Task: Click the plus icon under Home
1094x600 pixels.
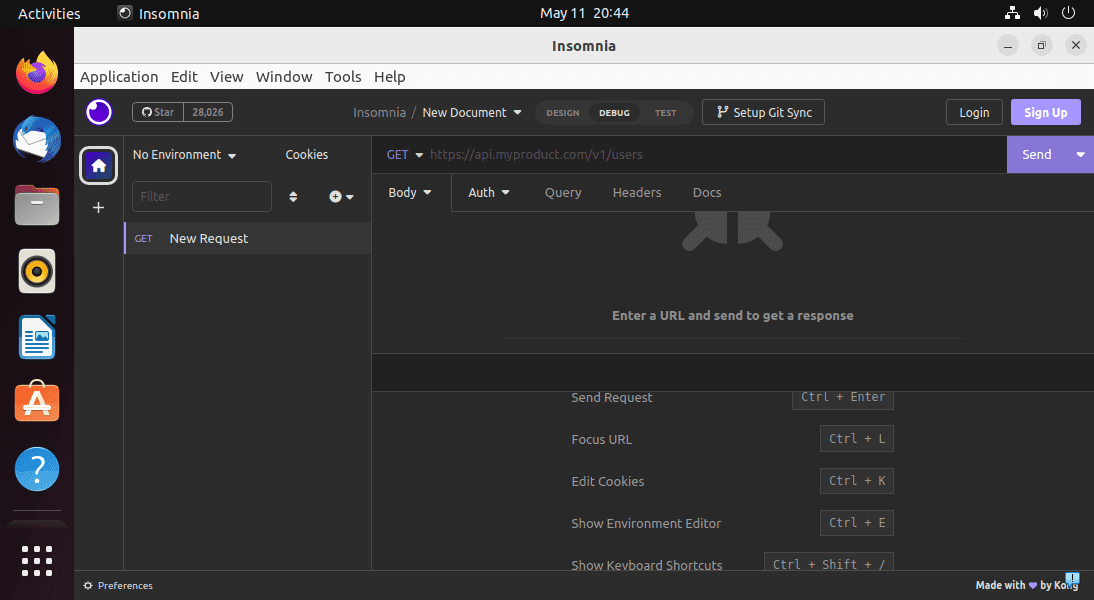Action: click(x=98, y=207)
